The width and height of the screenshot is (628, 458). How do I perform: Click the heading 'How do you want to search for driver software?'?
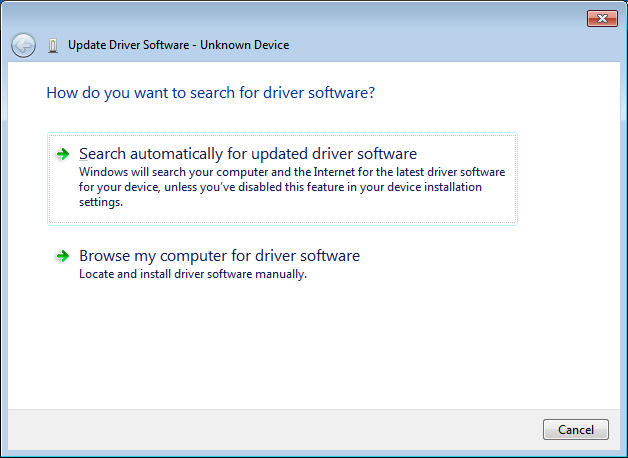[x=211, y=93]
